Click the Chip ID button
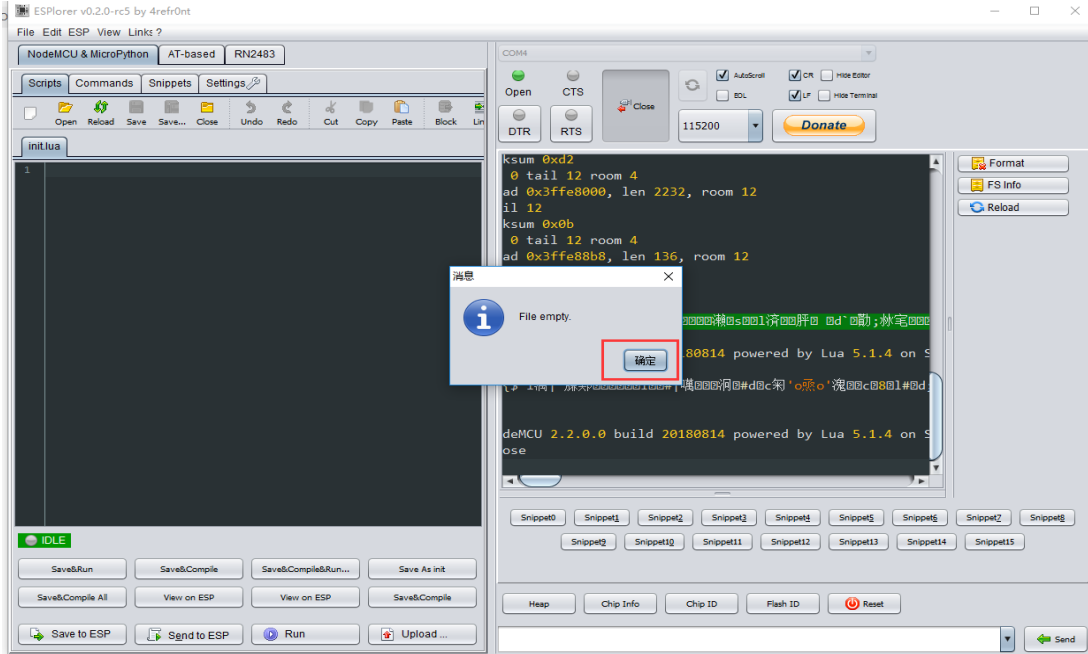 [x=702, y=604]
